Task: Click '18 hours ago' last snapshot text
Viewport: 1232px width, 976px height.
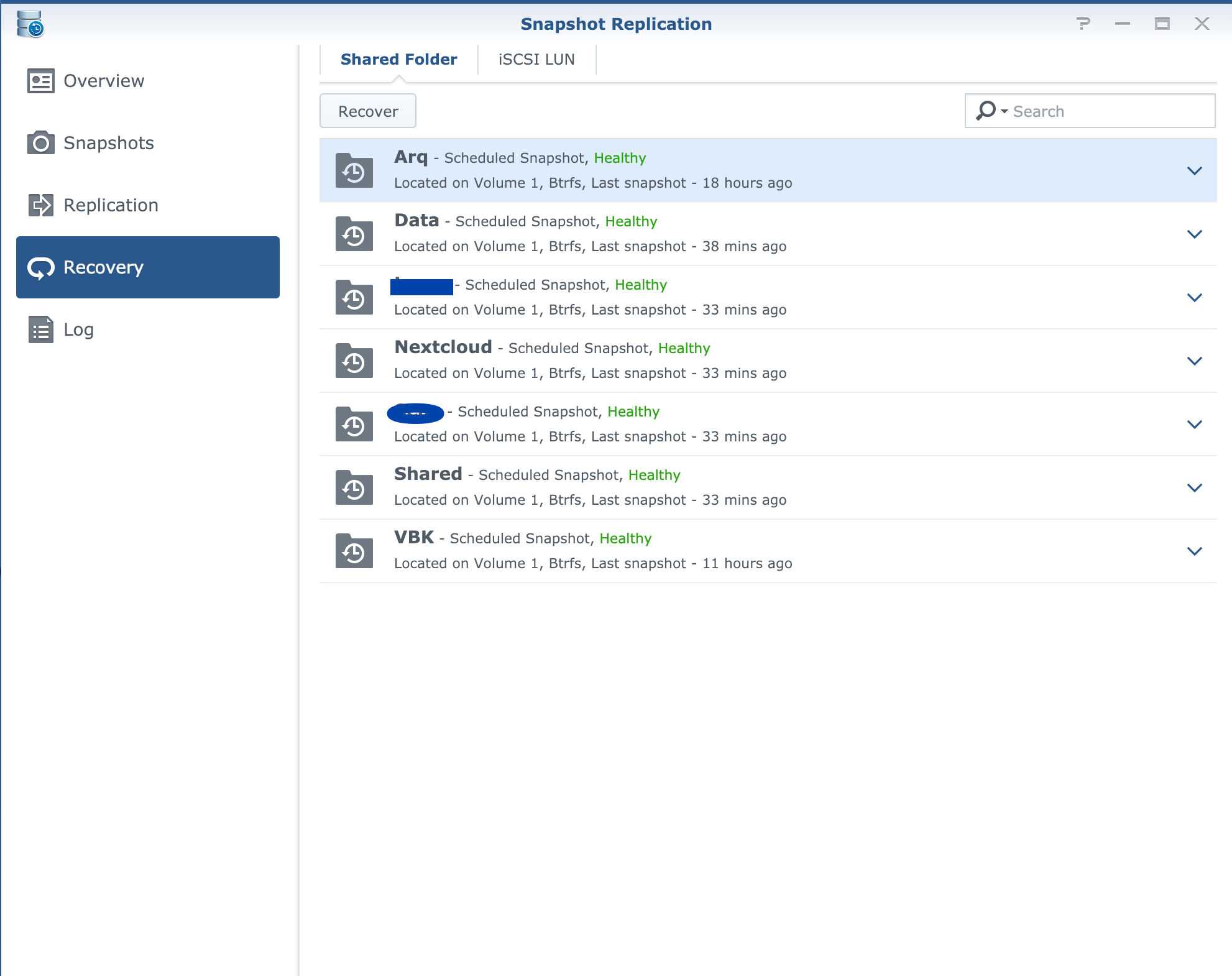Action: tap(747, 183)
